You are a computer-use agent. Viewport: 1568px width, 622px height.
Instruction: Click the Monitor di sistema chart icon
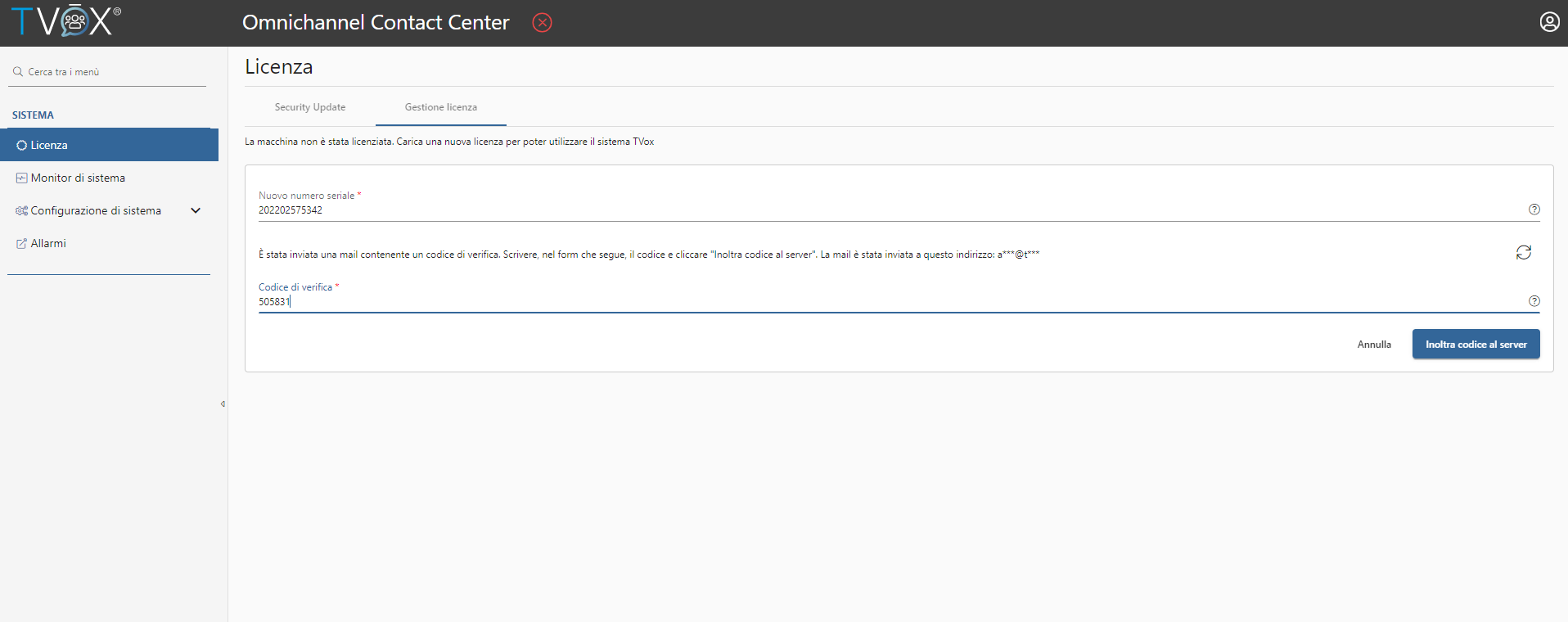[x=21, y=178]
